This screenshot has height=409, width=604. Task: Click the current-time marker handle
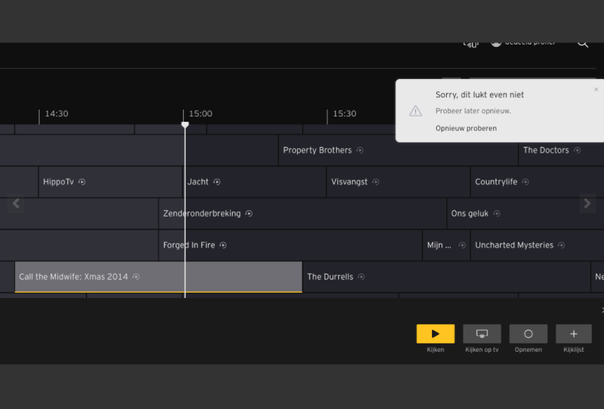tap(185, 125)
